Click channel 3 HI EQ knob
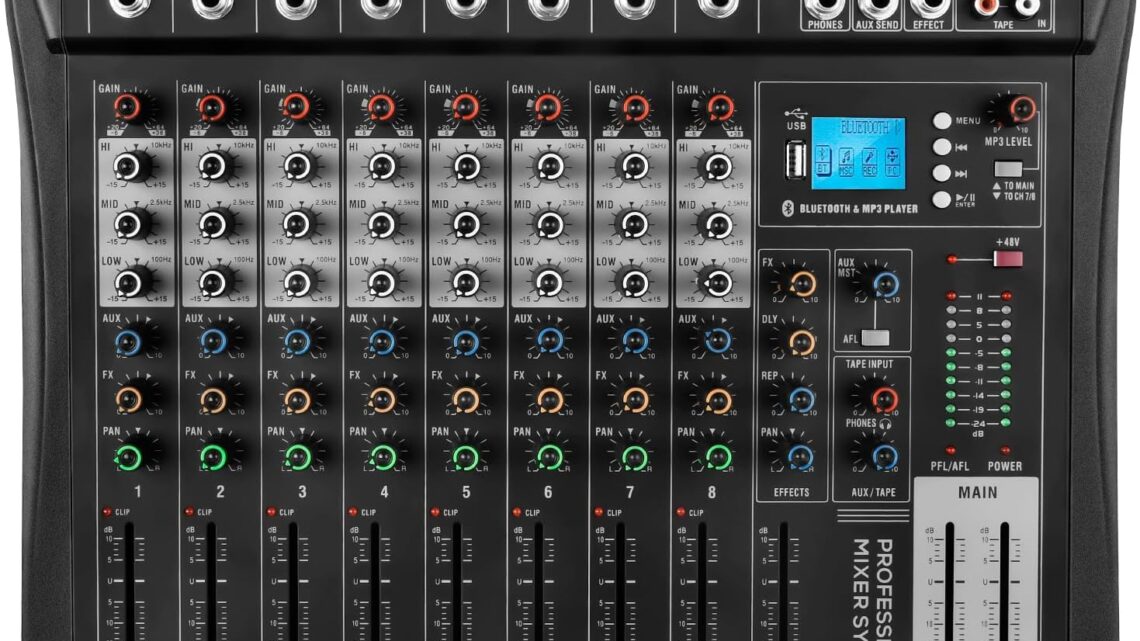This screenshot has width=1140, height=641. [294, 165]
